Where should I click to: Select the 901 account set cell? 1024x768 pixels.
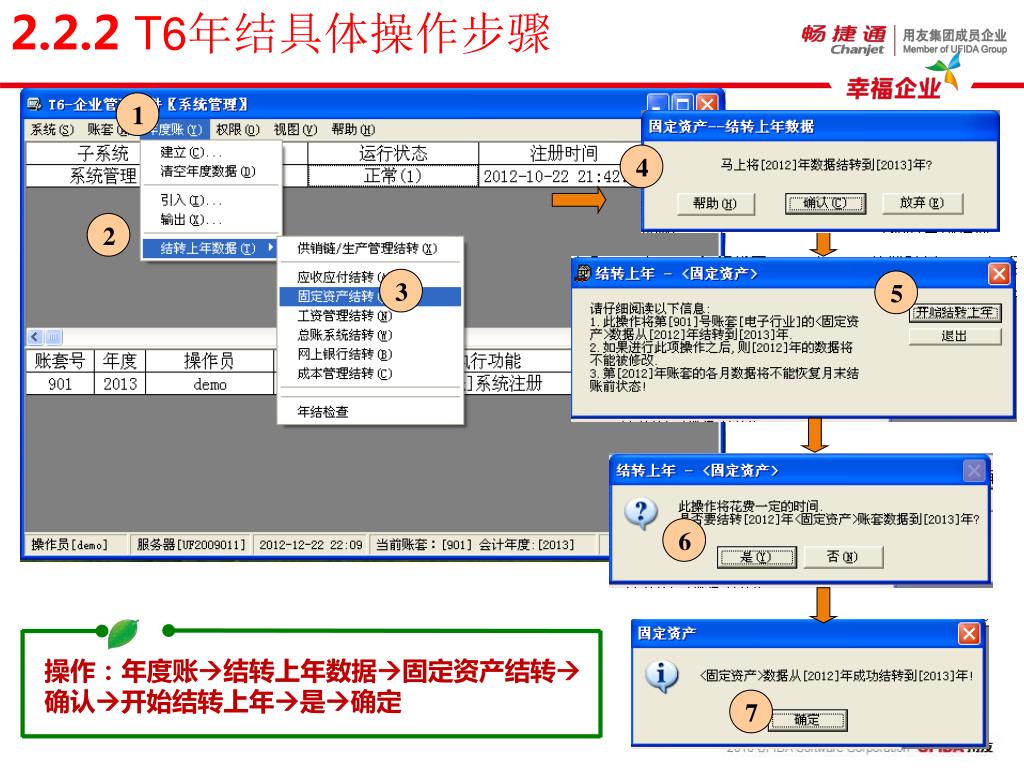click(x=60, y=384)
